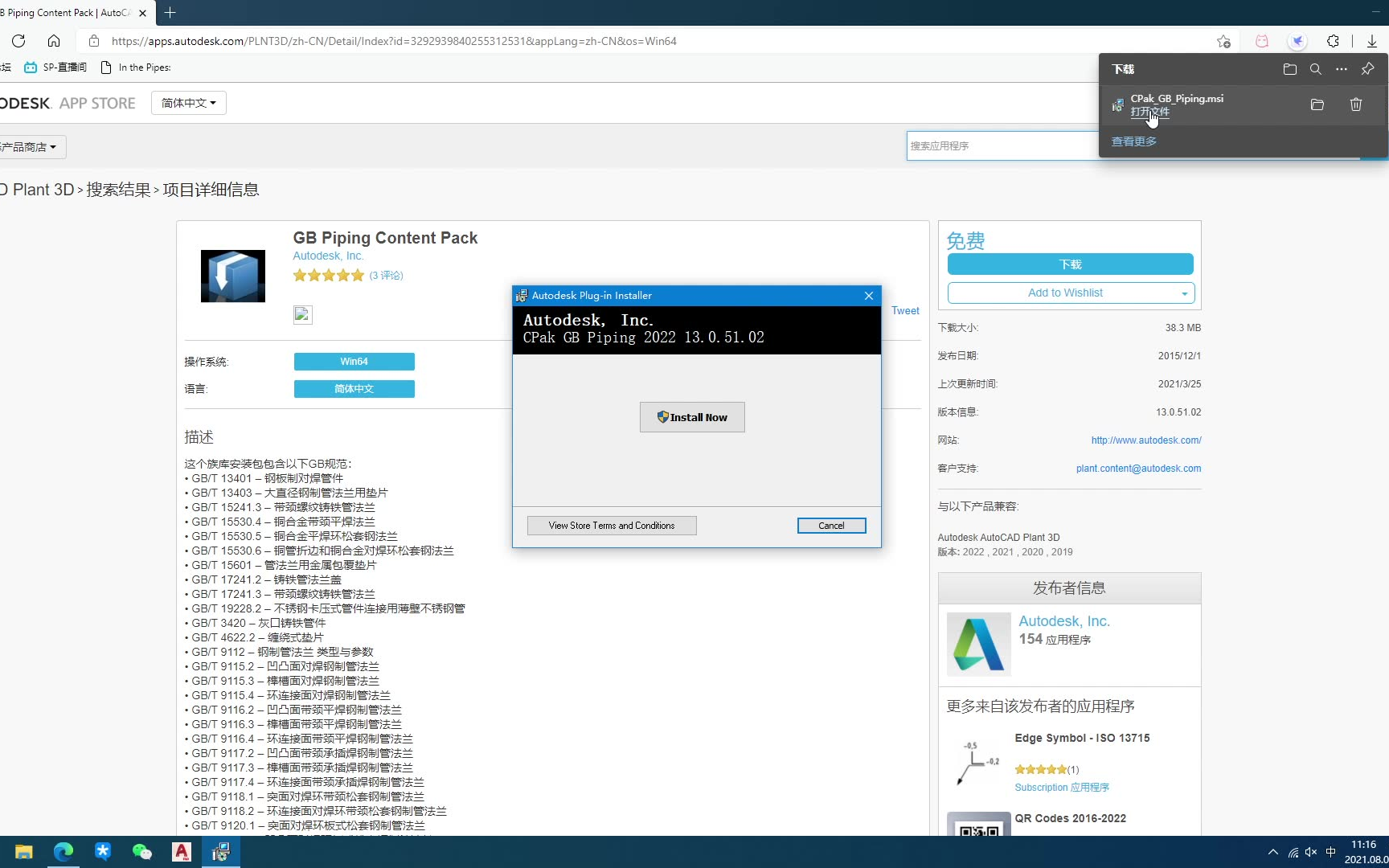
Task: Click the blue bird extension icon
Action: (x=1297, y=41)
